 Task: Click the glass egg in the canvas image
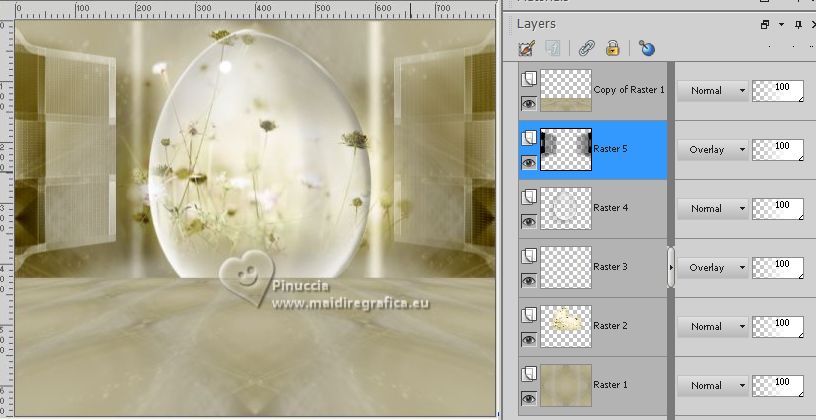(x=260, y=156)
